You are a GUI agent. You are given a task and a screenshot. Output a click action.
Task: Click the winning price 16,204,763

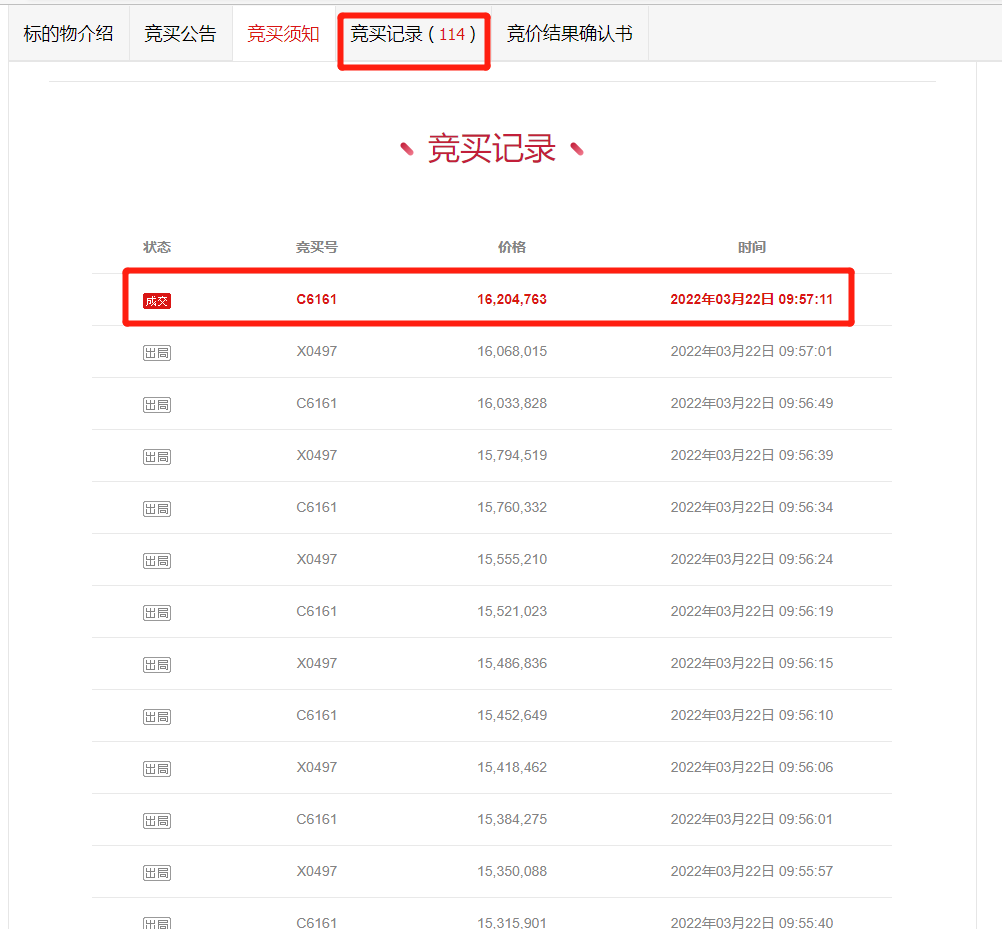(512, 299)
